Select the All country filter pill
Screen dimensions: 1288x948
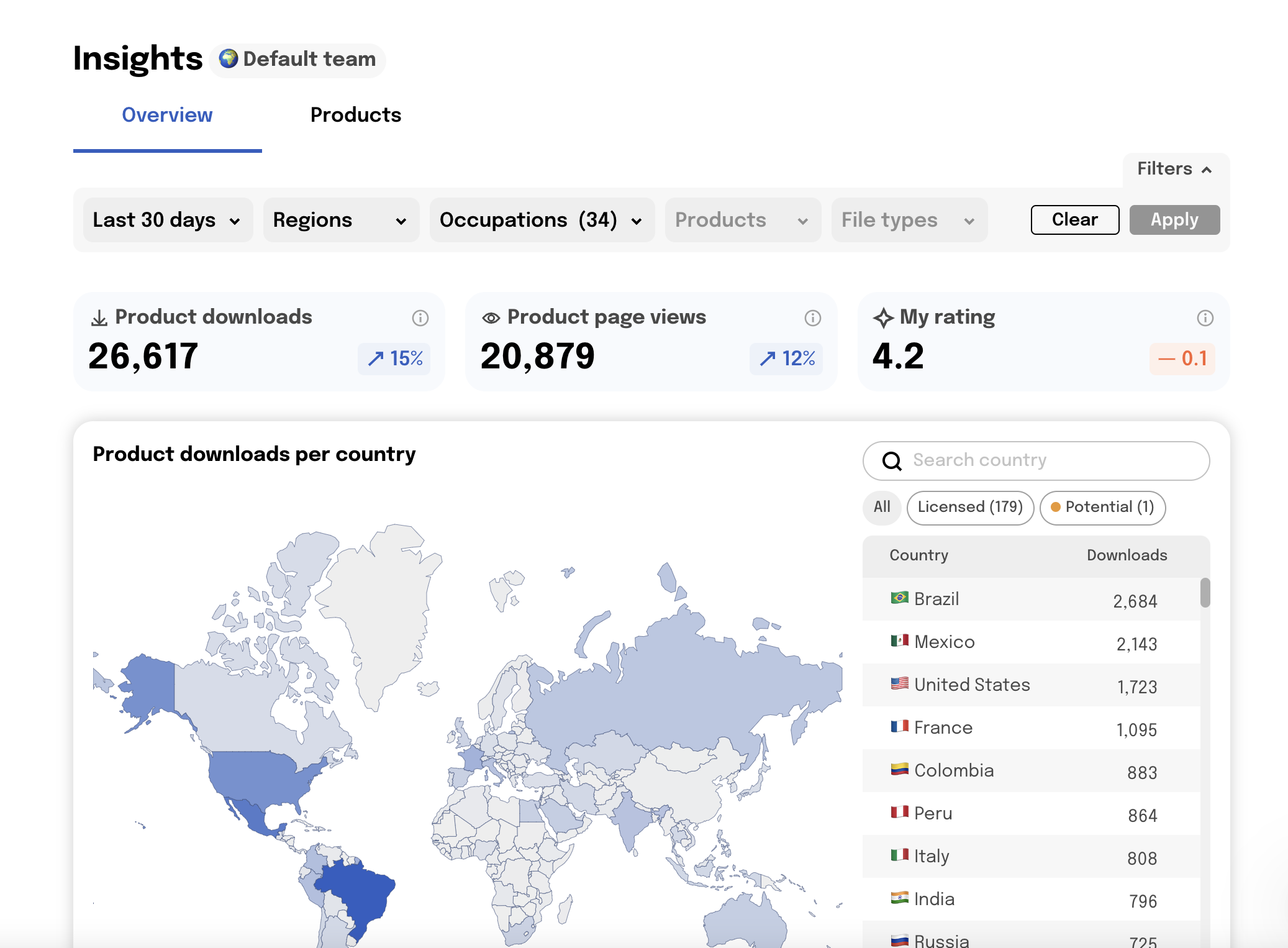(x=881, y=507)
